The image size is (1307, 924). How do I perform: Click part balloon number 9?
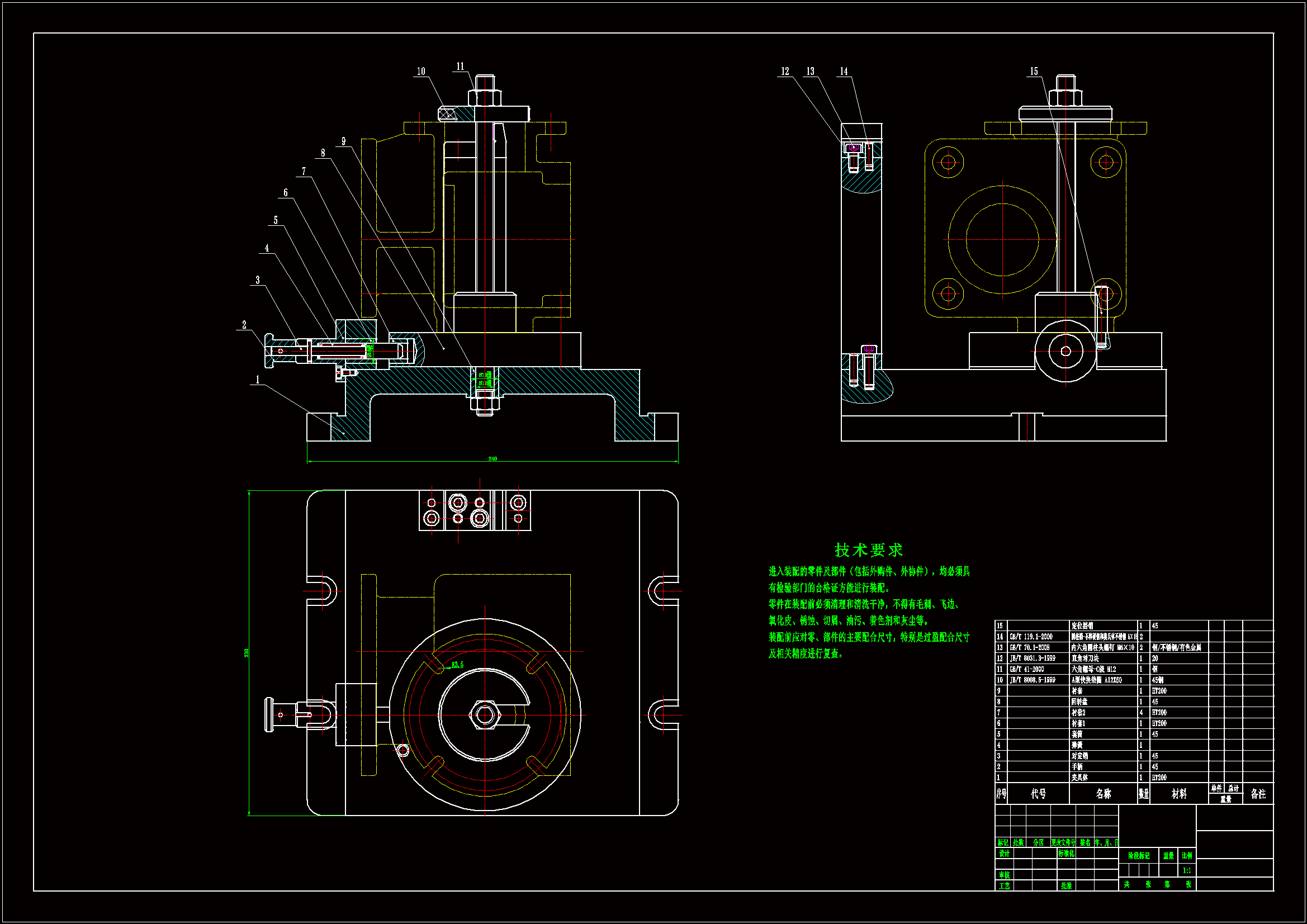pyautogui.click(x=343, y=141)
